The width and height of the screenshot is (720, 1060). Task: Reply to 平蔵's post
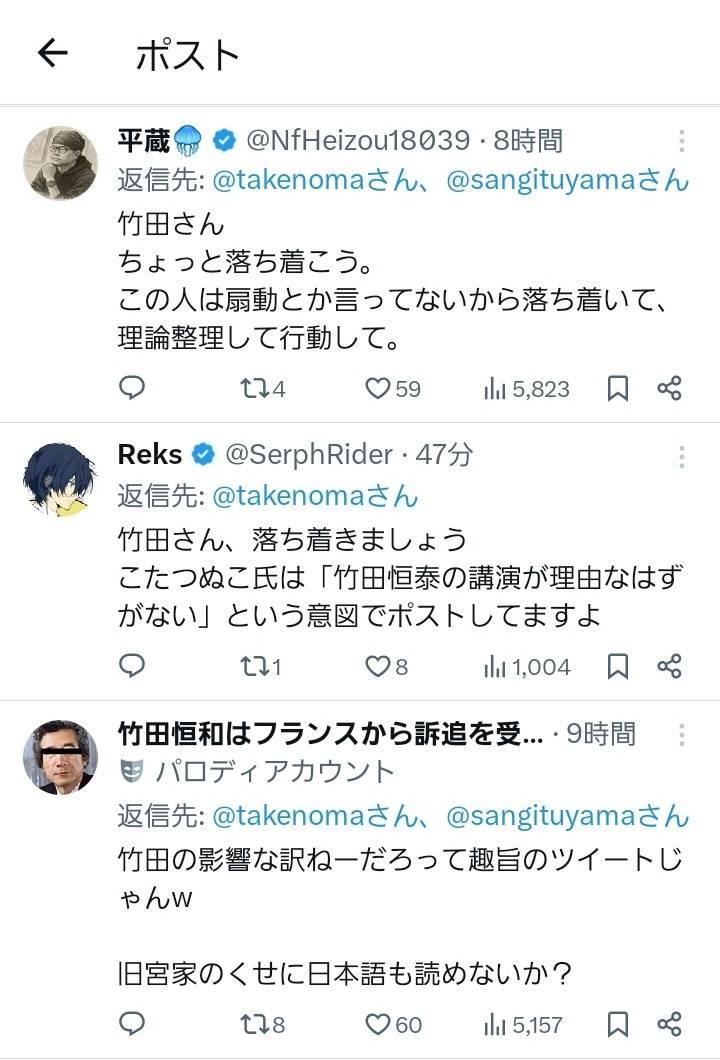132,388
